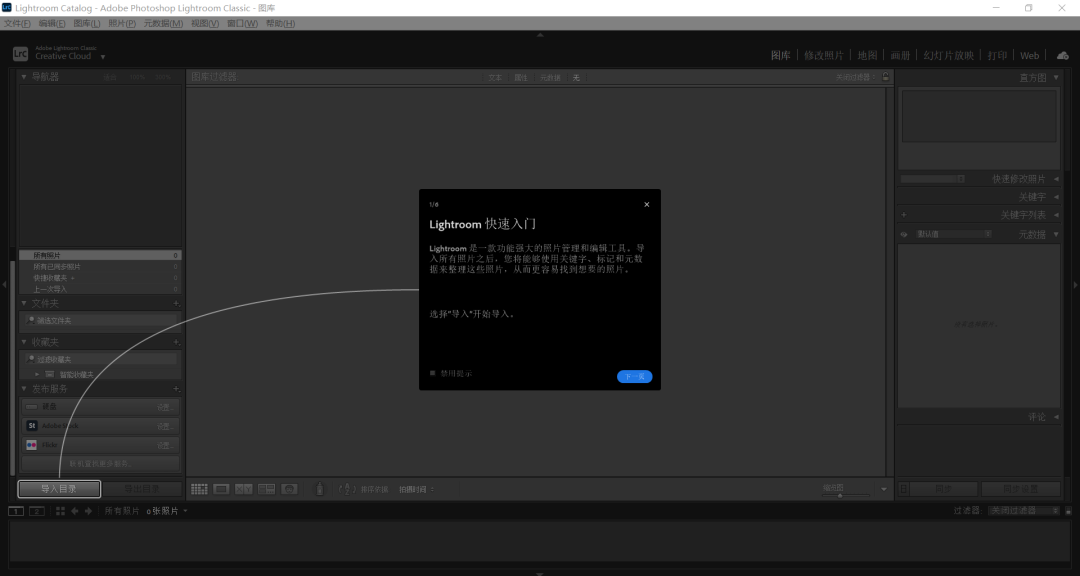
Task: Toggle the filter lock icon
Action: click(885, 77)
